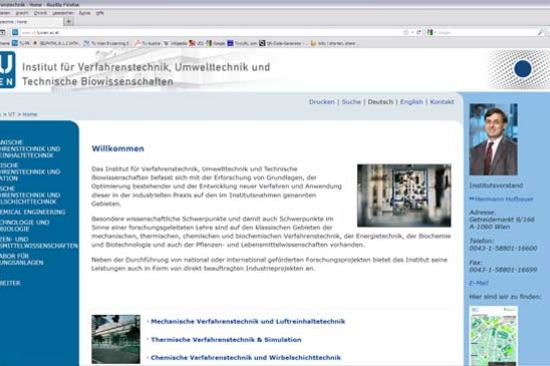
Task: Open a new tab with the plus button
Action: 69,21
